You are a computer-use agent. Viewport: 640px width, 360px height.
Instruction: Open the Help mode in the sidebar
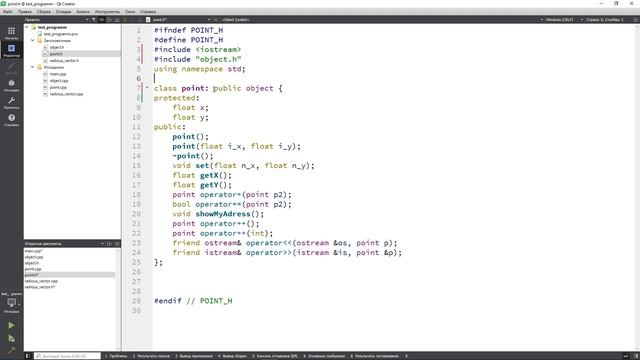[x=11, y=120]
